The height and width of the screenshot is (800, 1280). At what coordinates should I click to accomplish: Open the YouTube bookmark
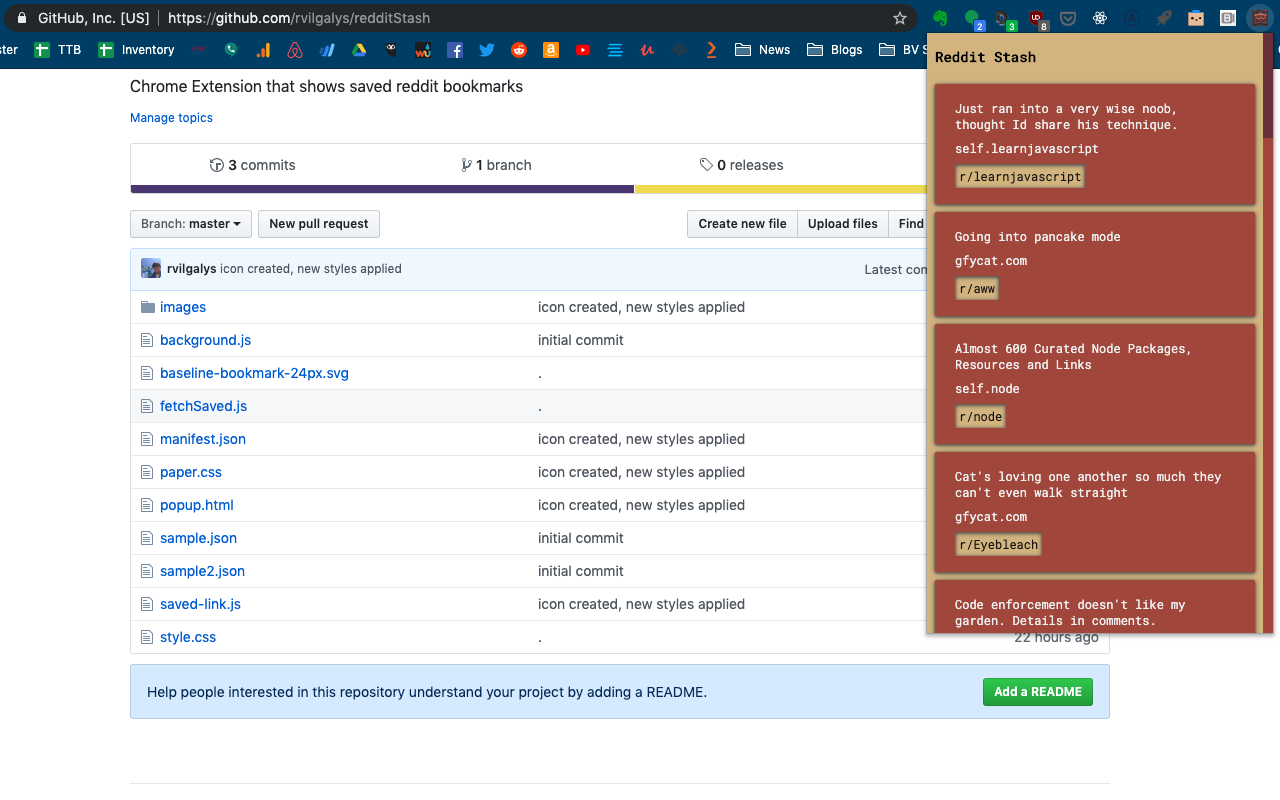point(583,50)
